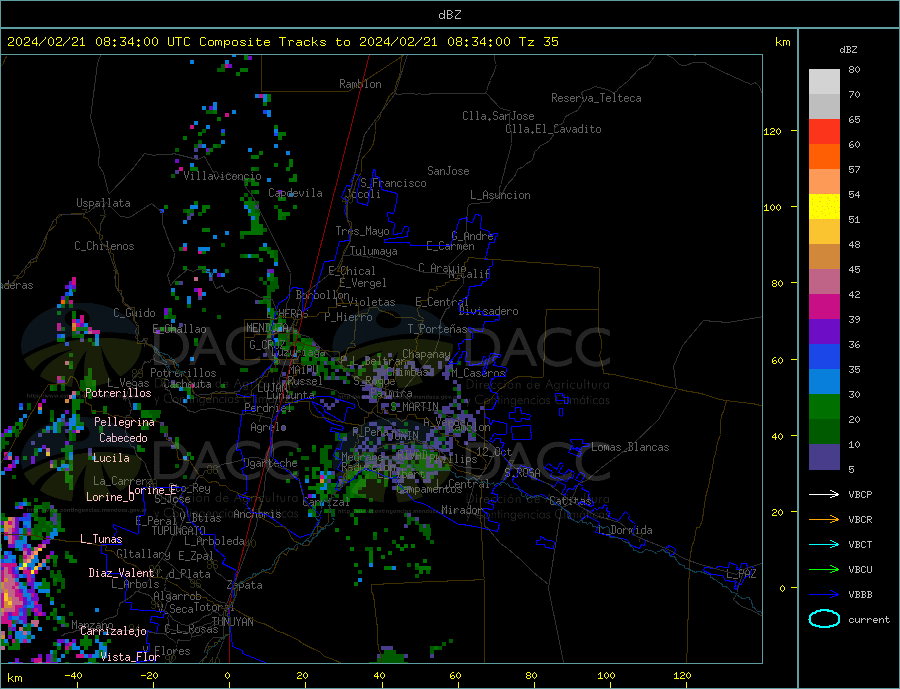Select the purple 5–10 dBZ color swatch
Image resolution: width=900 pixels, height=689 pixels.
825,457
